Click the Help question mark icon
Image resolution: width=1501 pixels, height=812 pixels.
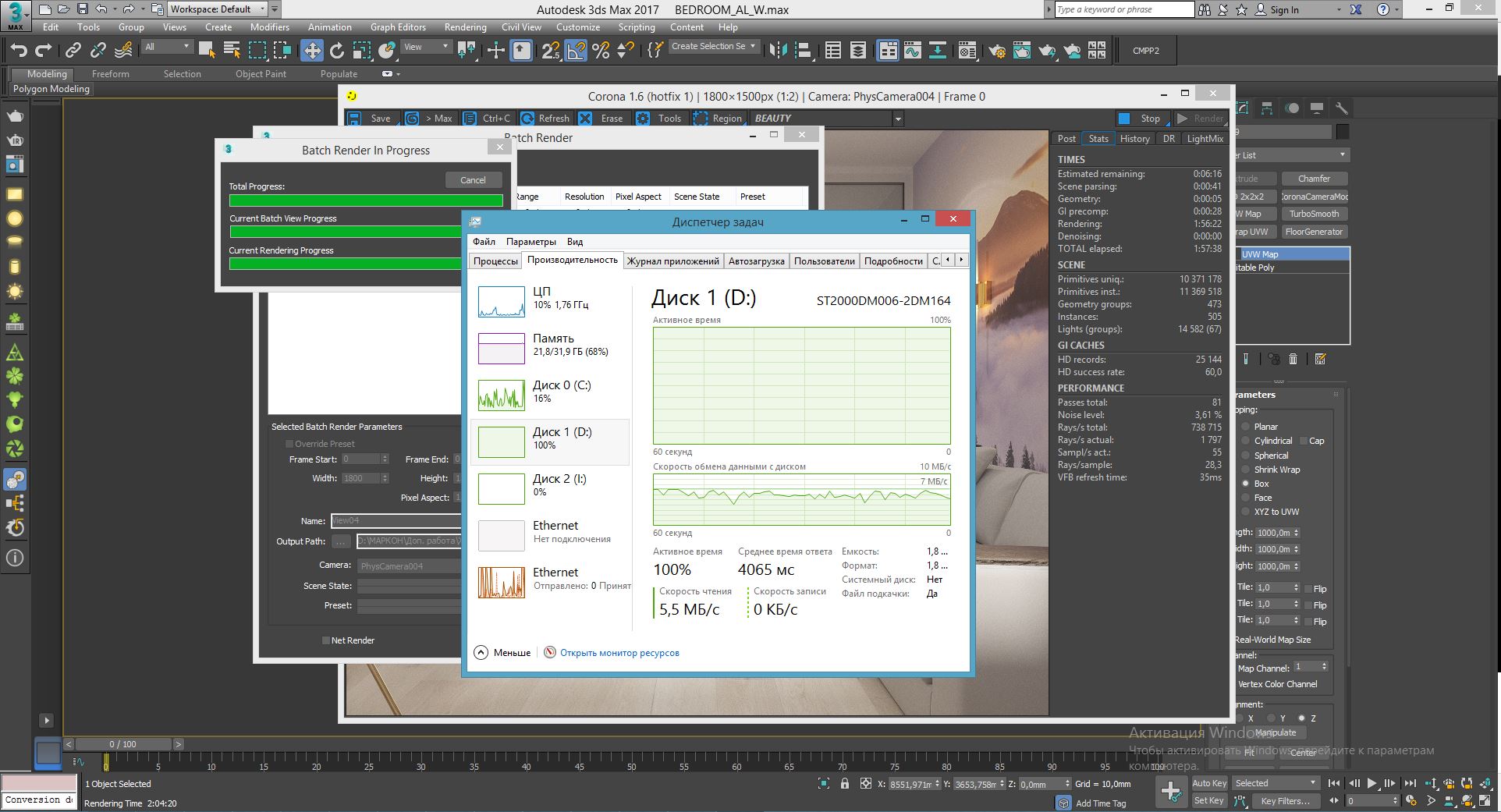1383,9
